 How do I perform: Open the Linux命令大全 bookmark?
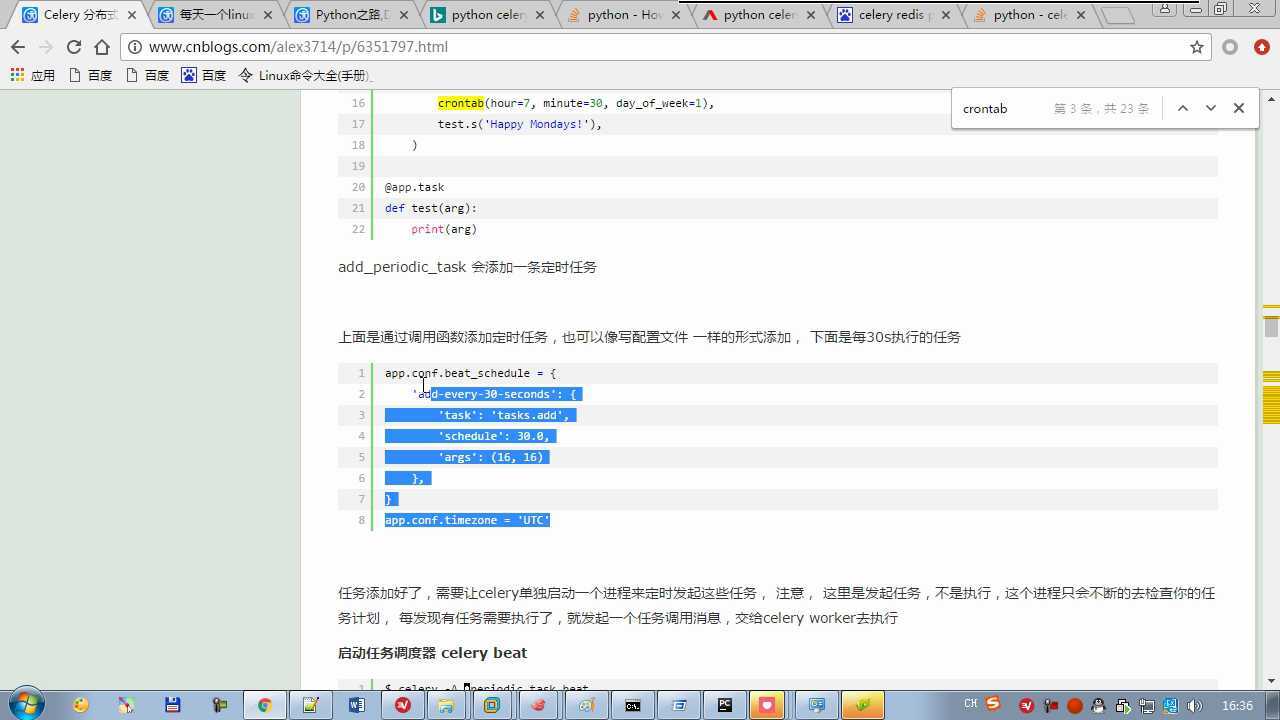(305, 75)
